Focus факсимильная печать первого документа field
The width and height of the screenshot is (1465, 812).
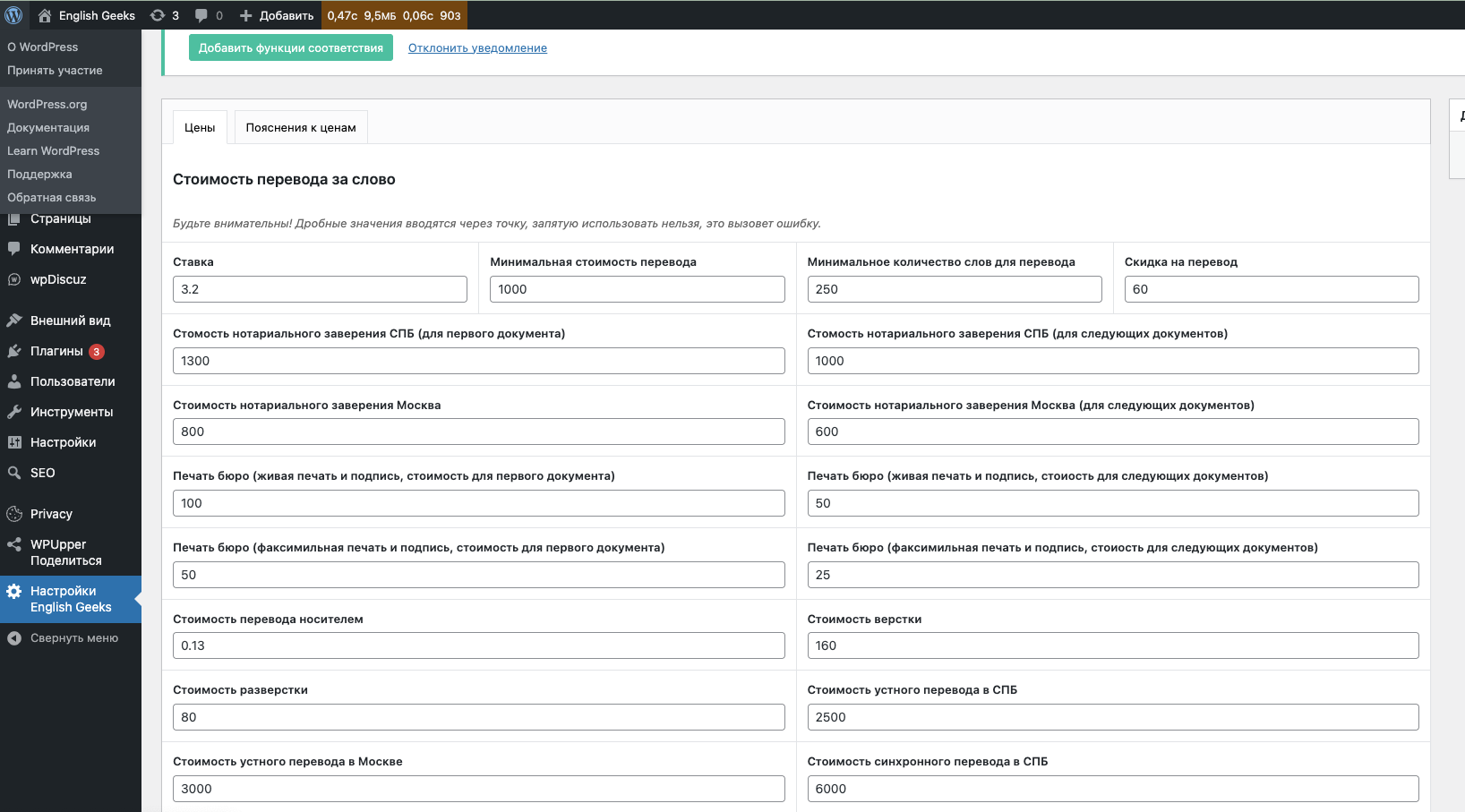click(x=479, y=575)
